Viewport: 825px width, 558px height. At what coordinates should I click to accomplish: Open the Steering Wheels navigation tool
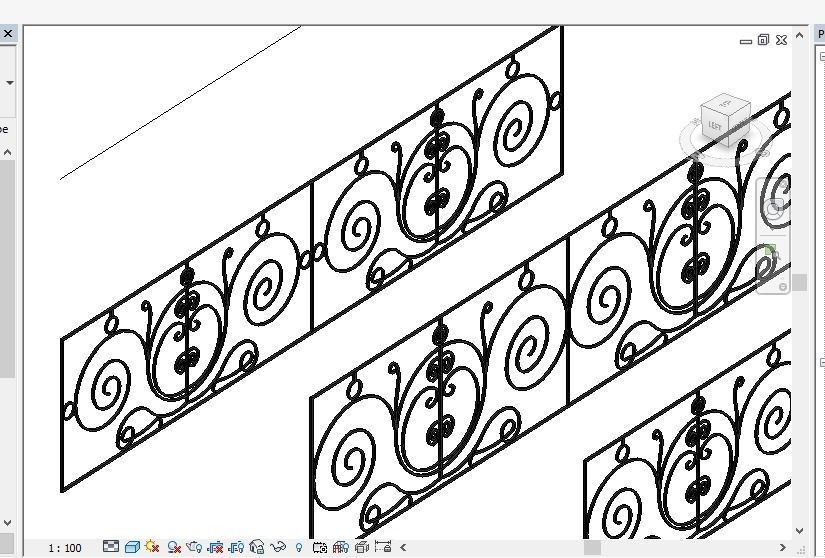click(x=774, y=208)
